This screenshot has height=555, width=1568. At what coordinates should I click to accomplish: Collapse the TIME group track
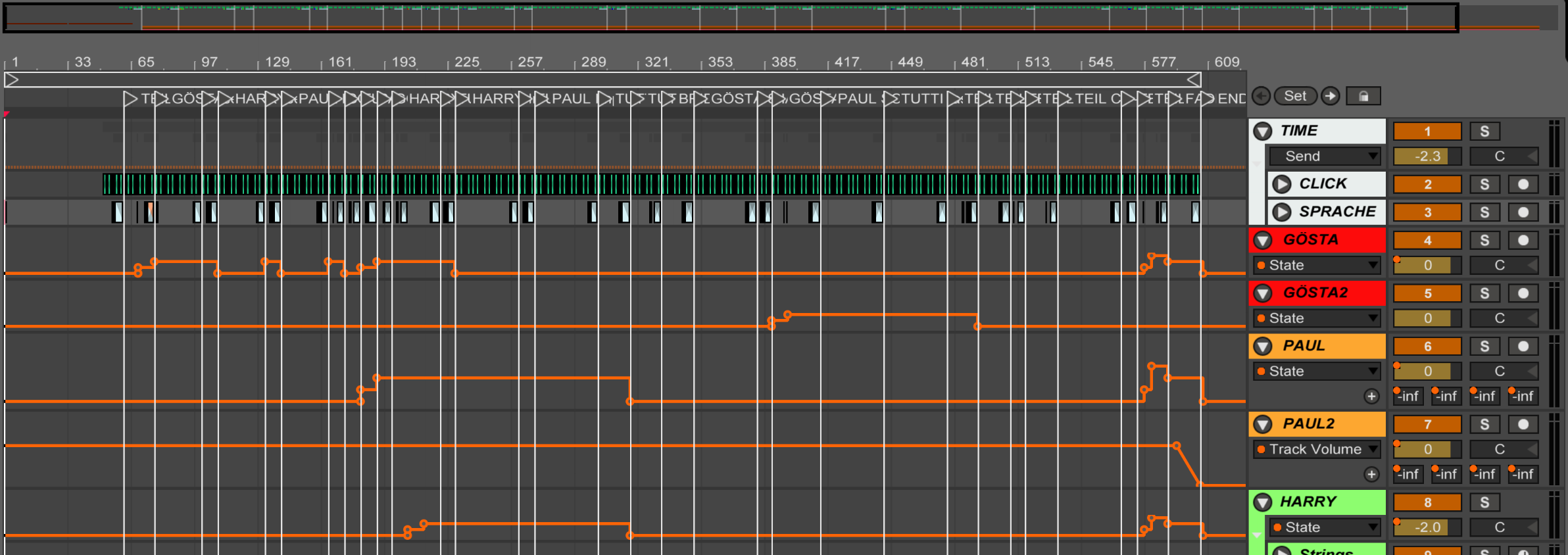(x=1262, y=131)
